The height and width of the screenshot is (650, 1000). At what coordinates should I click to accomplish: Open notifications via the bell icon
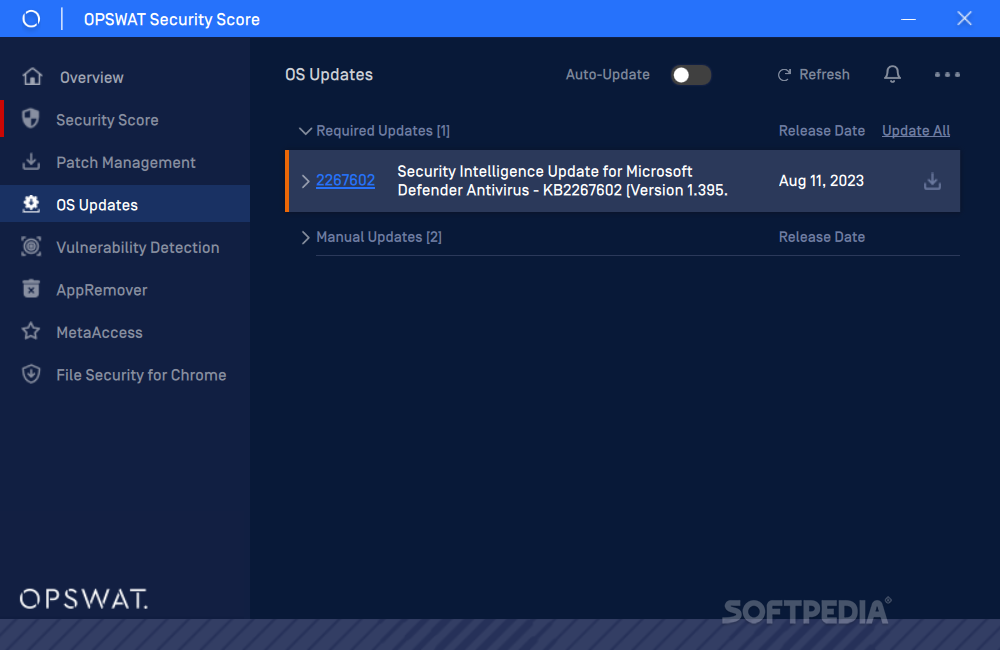tap(892, 74)
